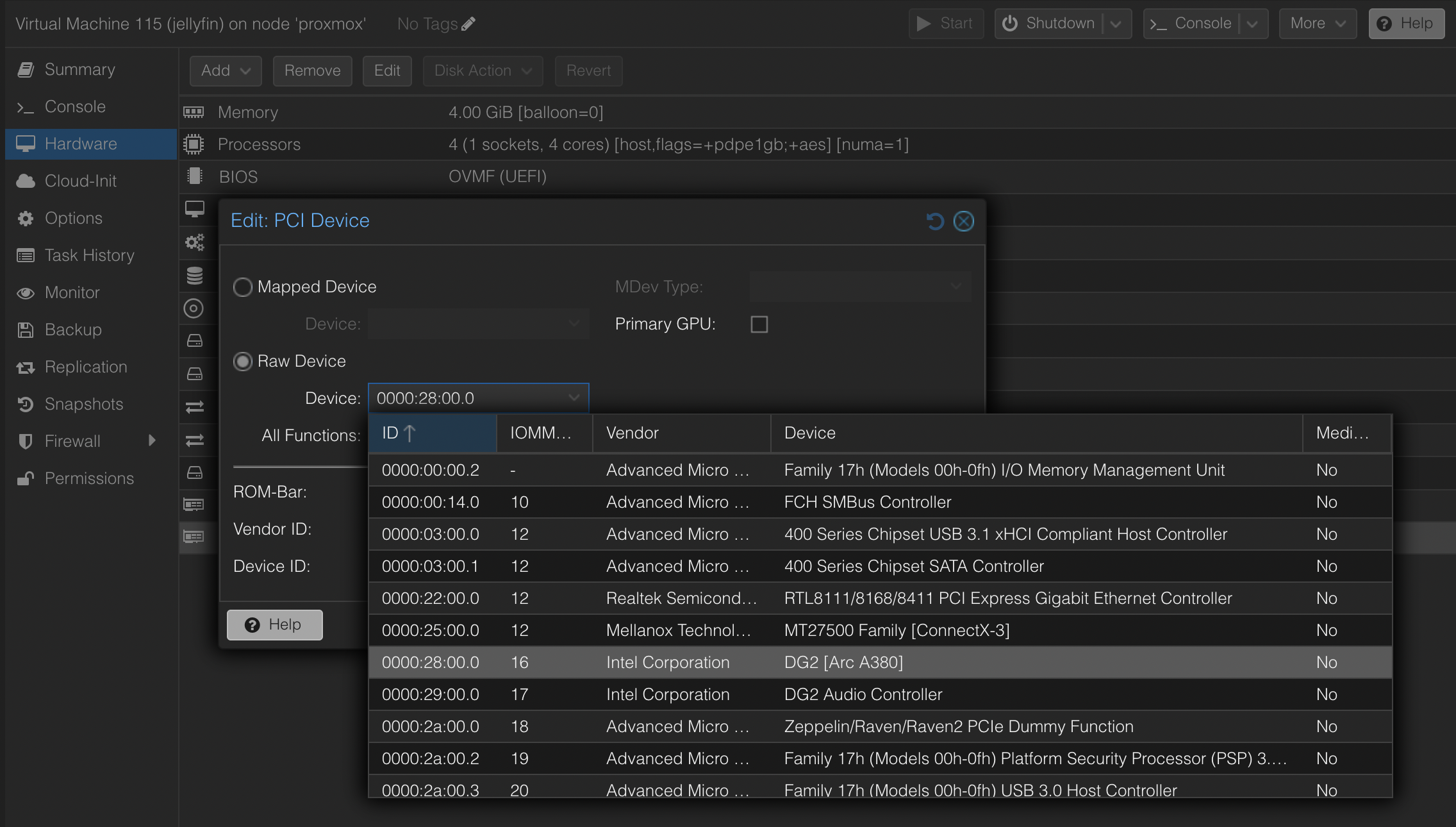1456x827 pixels.
Task: Open the Options sidebar tab
Action: point(91,218)
